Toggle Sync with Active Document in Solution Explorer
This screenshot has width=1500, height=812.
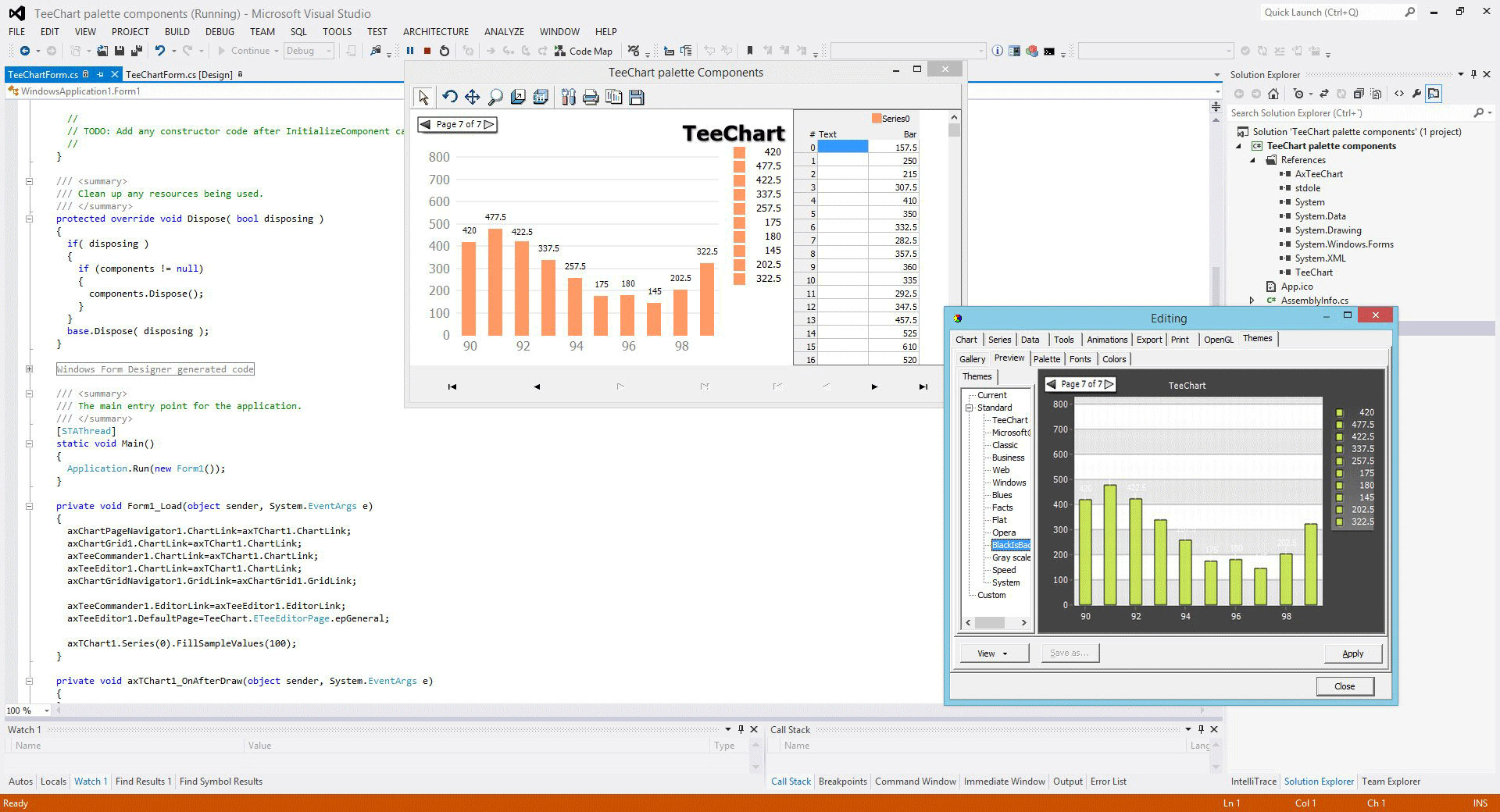pyautogui.click(x=1324, y=94)
